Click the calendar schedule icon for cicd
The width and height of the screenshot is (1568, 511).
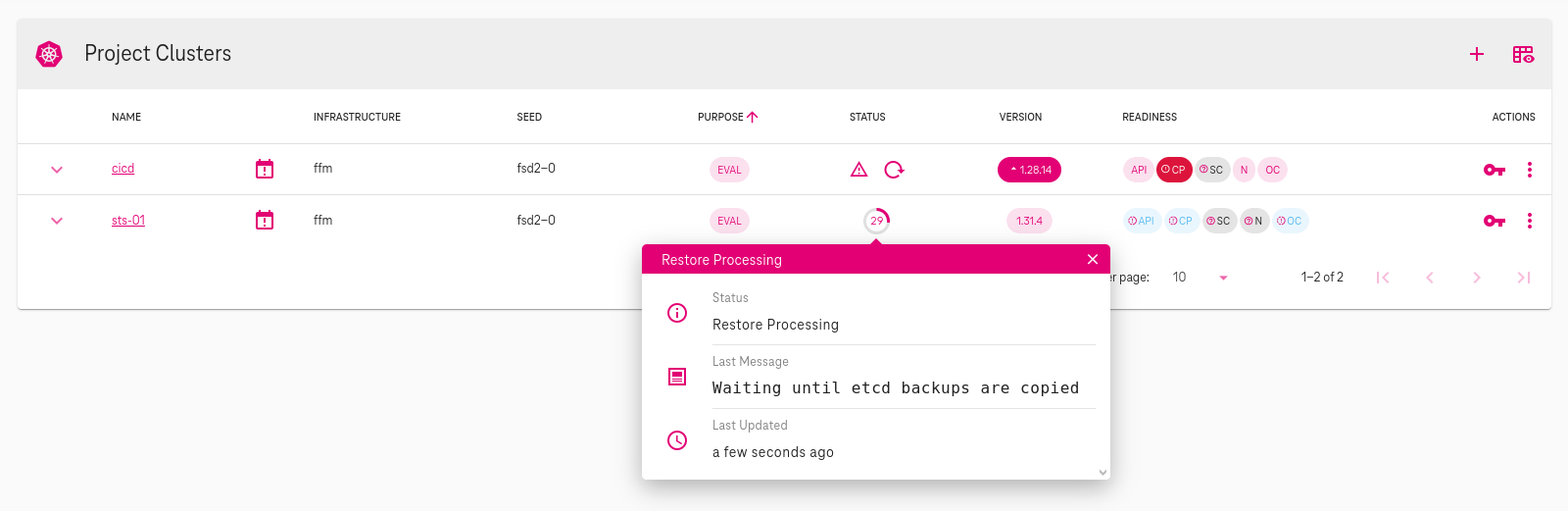tap(265, 169)
